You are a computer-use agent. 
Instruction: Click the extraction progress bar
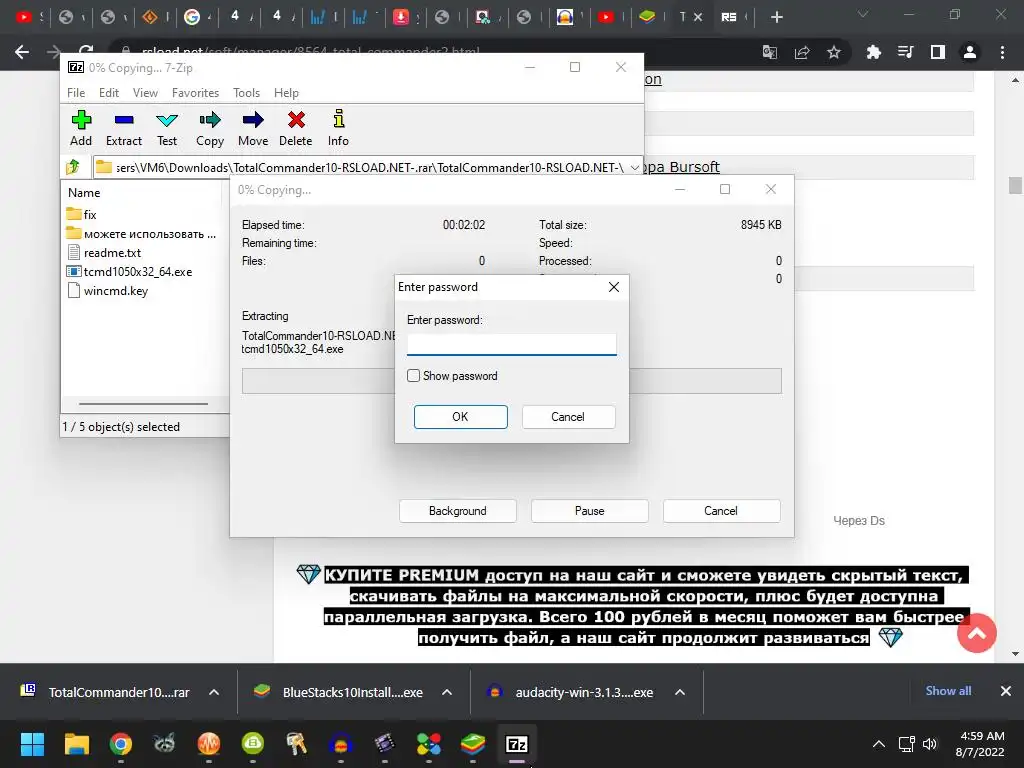[x=511, y=381]
